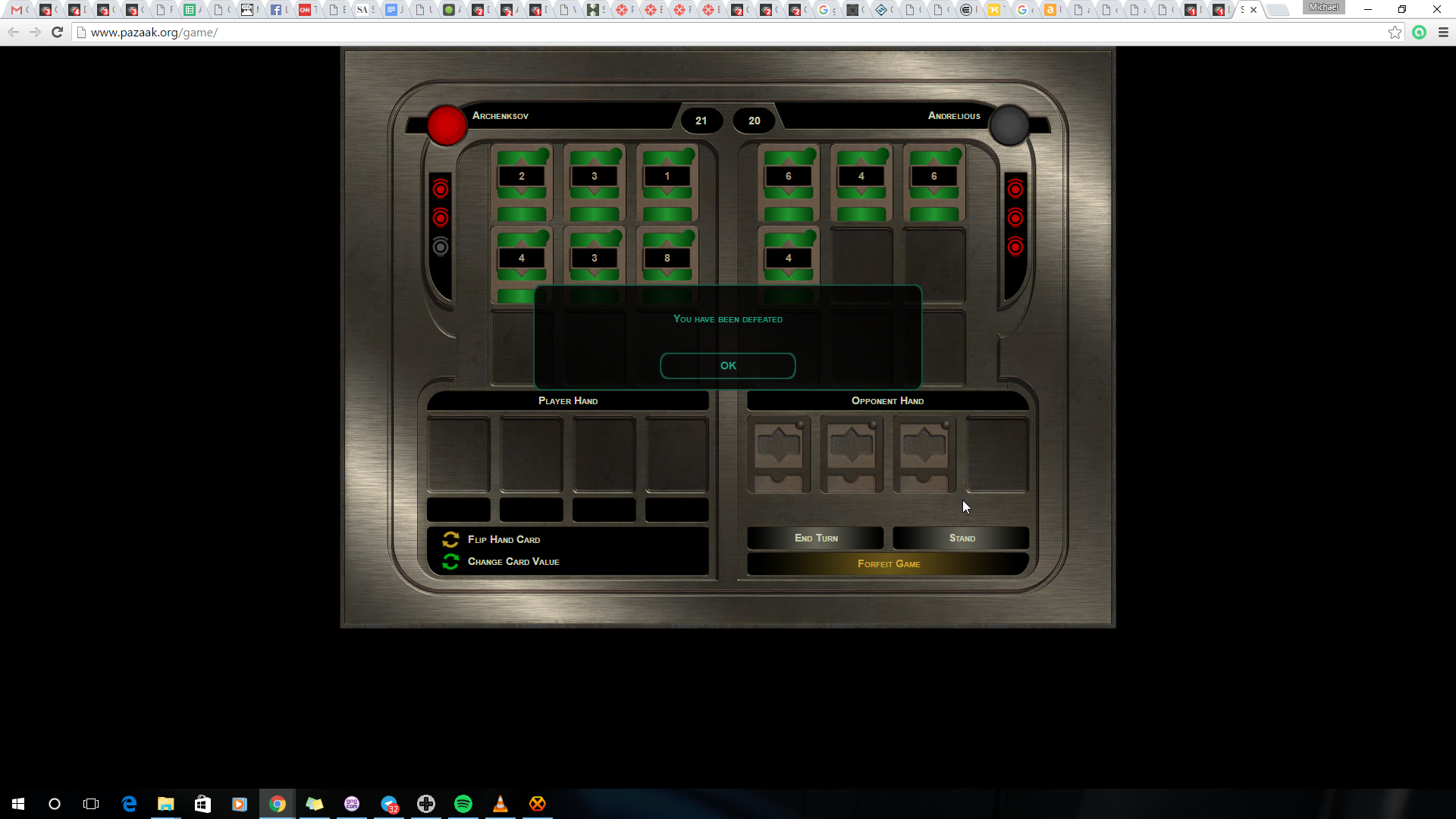The image size is (1456, 819).
Task: Open Windows Store from the taskbar
Action: coord(202,804)
